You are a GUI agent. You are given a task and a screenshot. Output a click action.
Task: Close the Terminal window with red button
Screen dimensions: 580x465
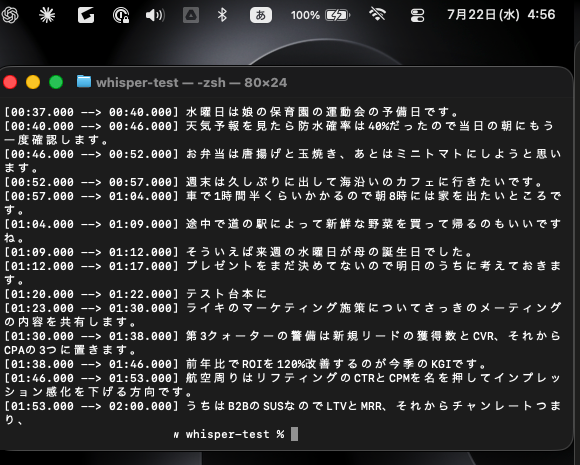(10, 82)
